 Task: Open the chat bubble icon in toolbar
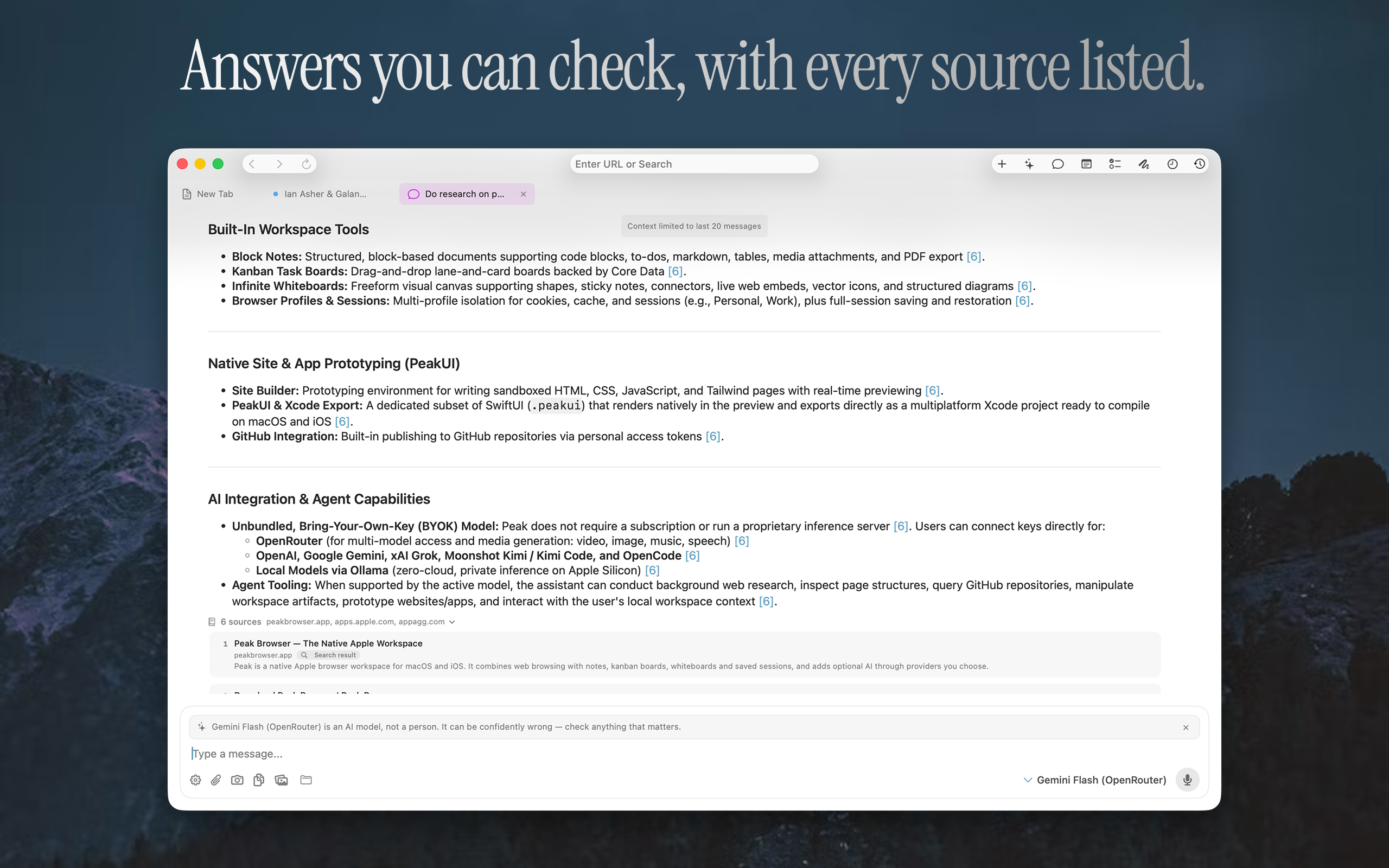1058,164
